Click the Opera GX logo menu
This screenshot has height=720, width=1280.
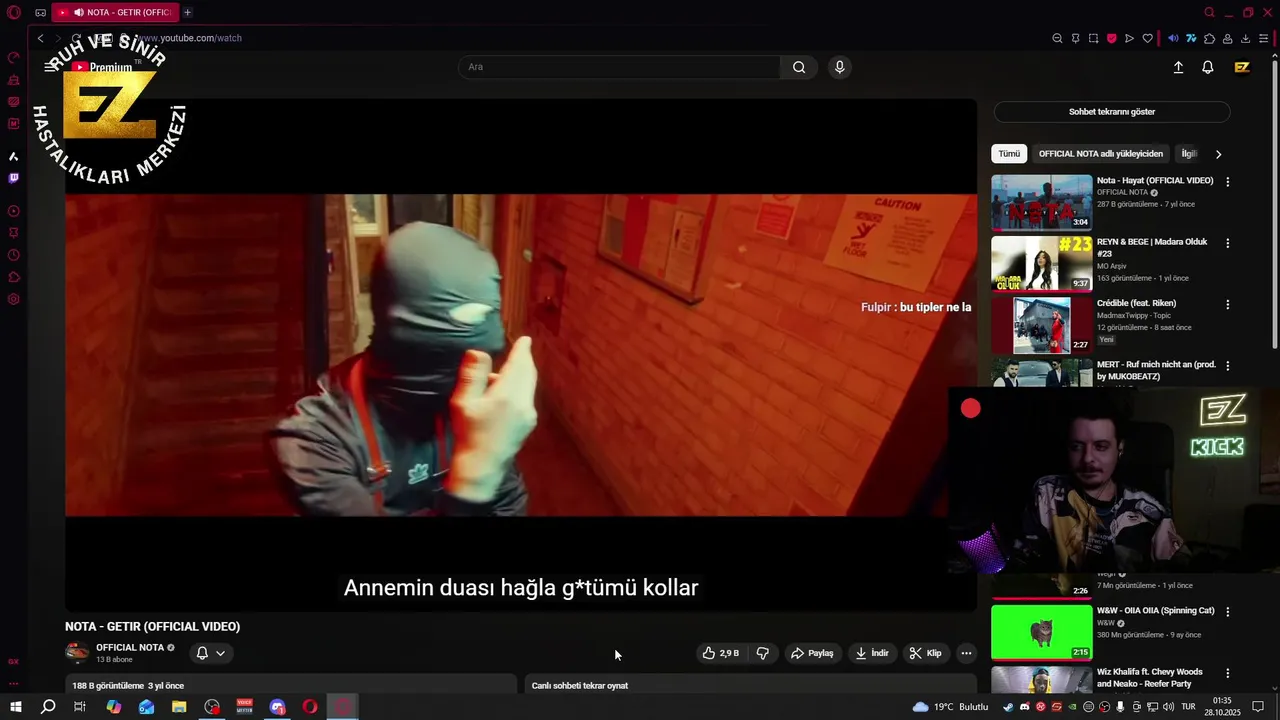click(14, 13)
